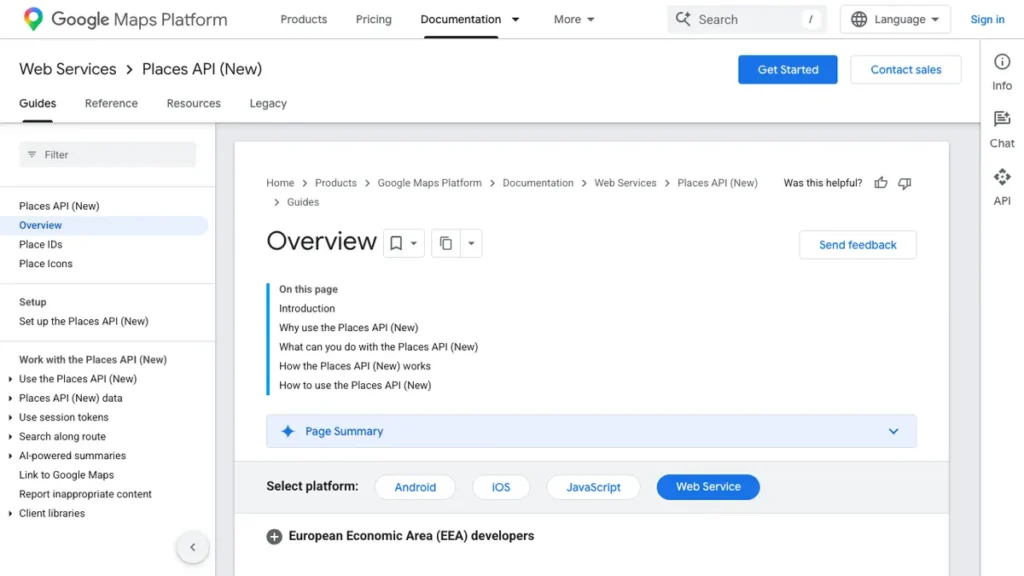Click the Page Summary sparkle icon

(x=287, y=431)
